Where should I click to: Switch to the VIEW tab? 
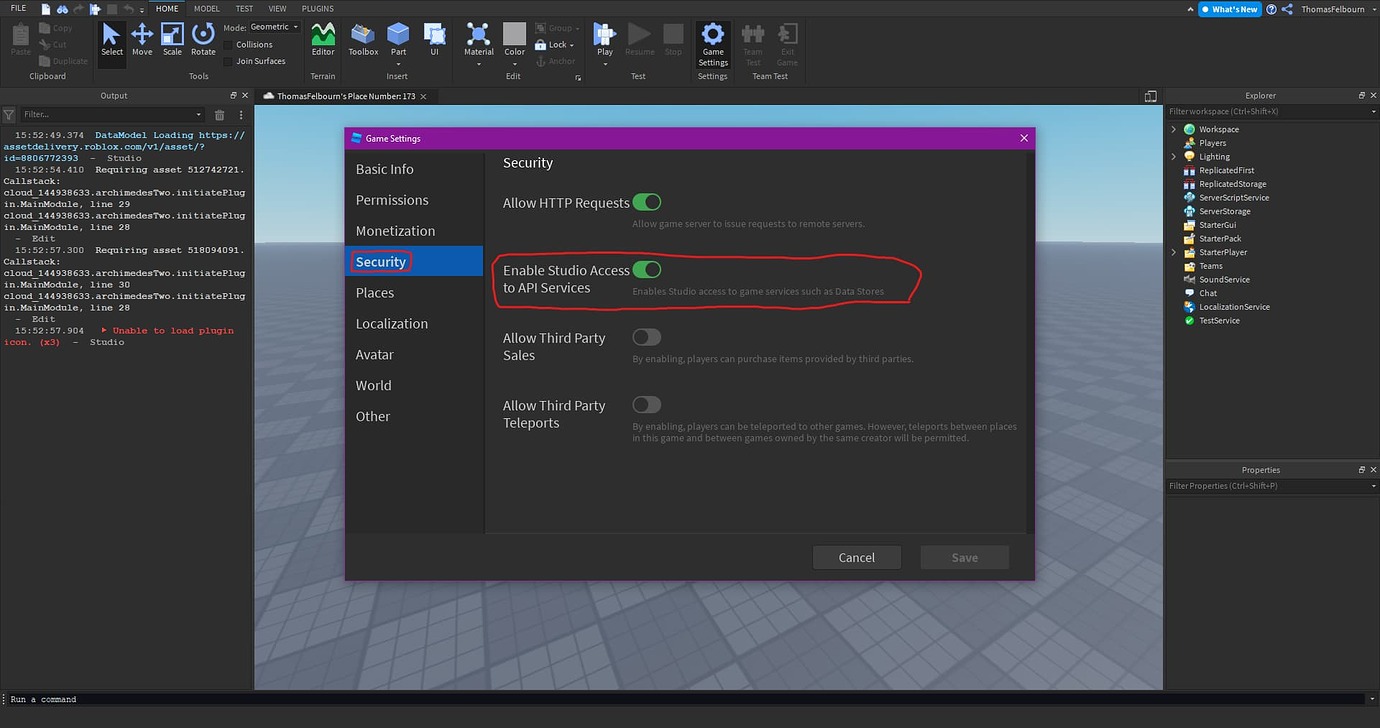click(277, 8)
